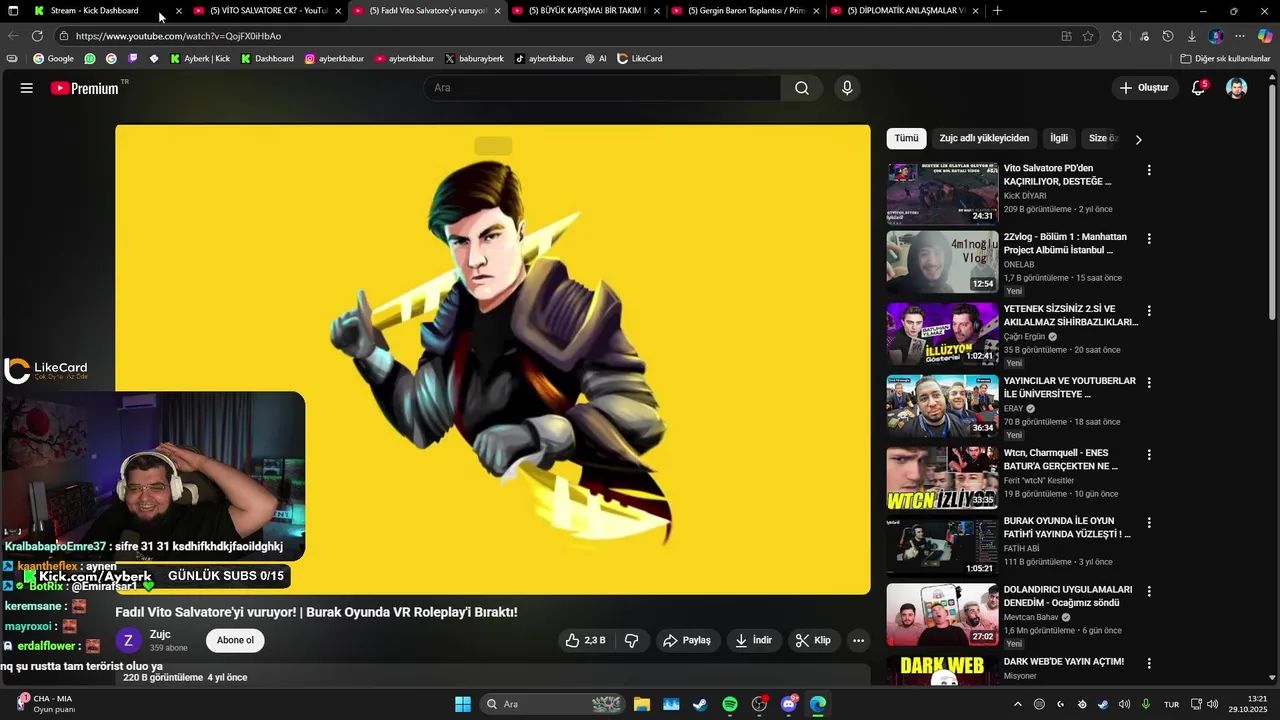Go to the YouTube Premium home logo
This screenshot has height=720, width=1280.
(85, 88)
